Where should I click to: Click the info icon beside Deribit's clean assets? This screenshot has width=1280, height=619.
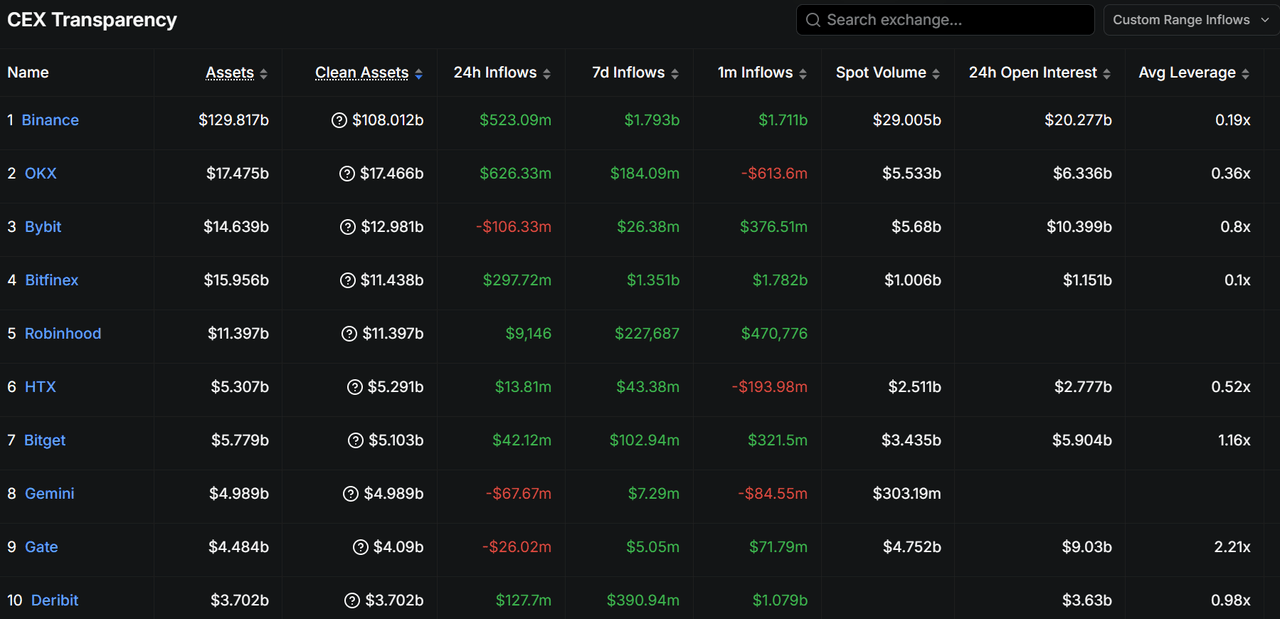point(351,600)
